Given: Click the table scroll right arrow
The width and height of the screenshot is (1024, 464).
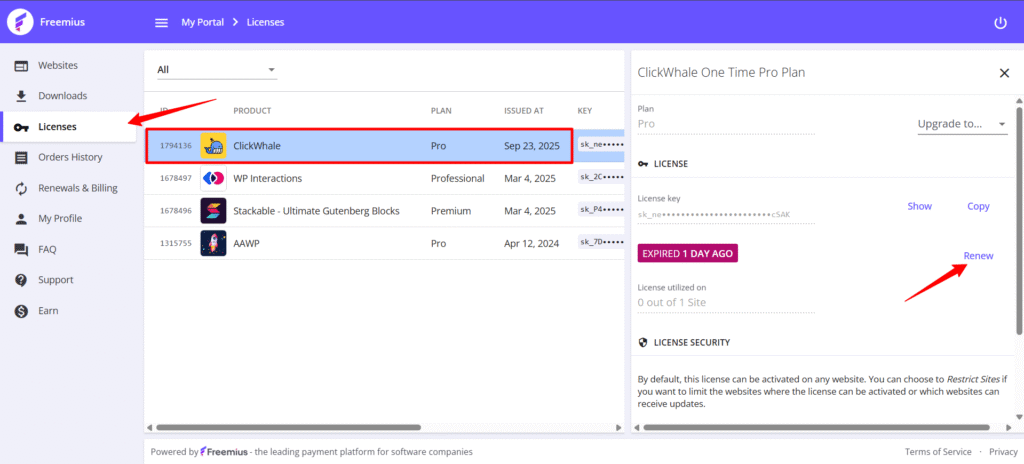Looking at the screenshot, I should pyautogui.click(x=619, y=427).
